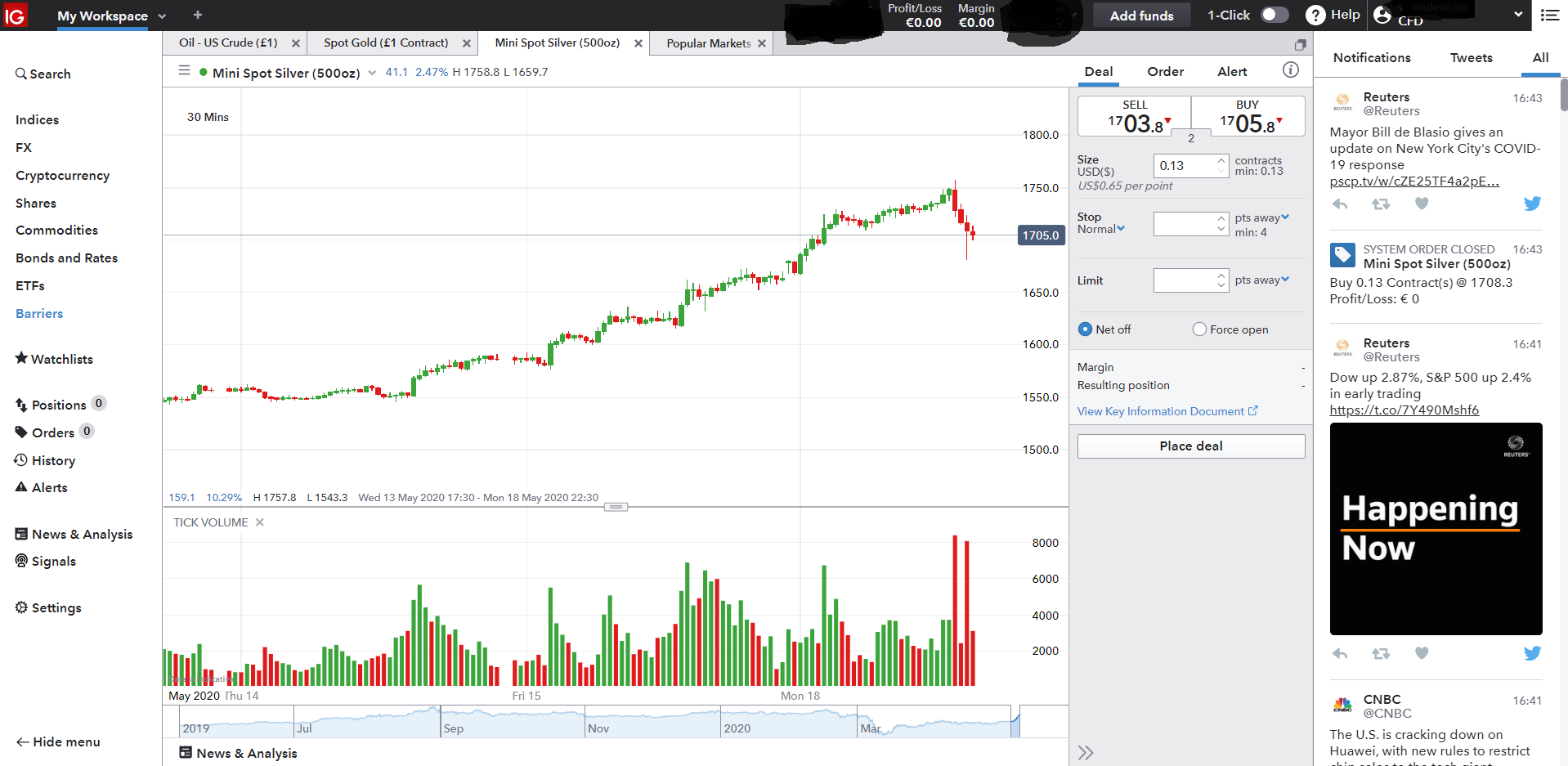The image size is (1568, 766).
Task: Click the deal ticket info icon
Action: (1291, 70)
